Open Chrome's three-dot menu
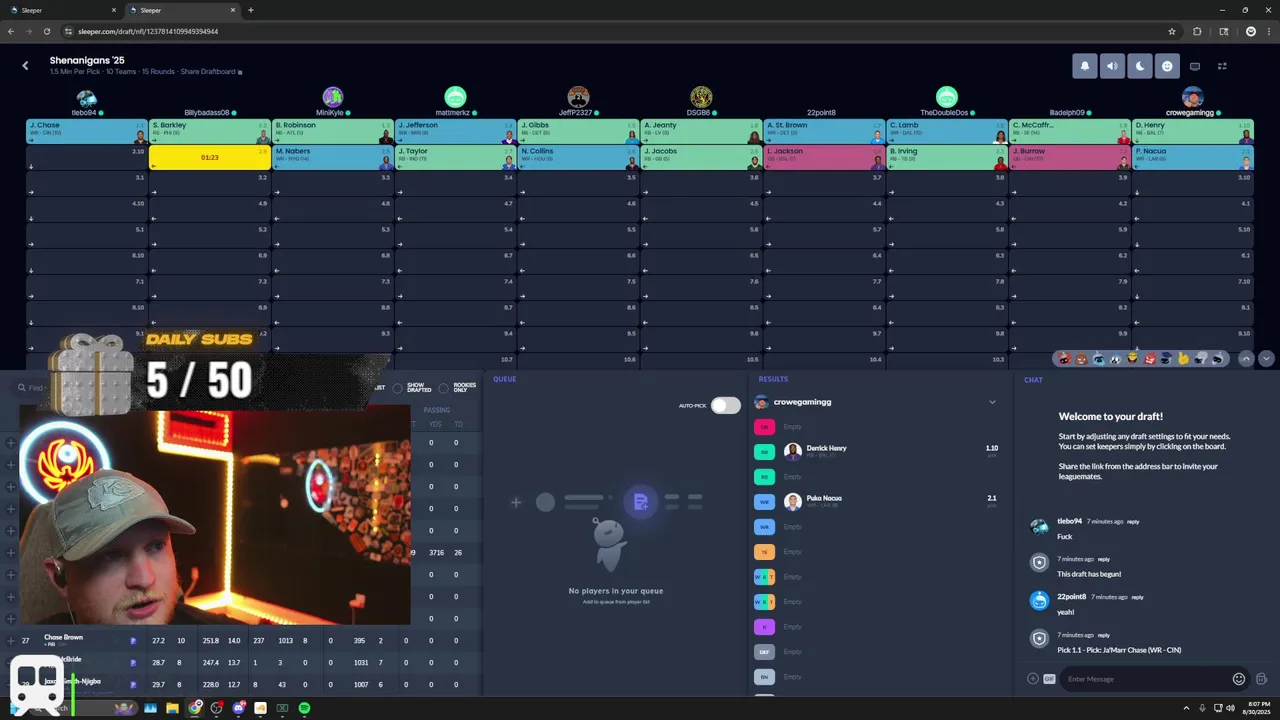This screenshot has width=1280, height=720. 1269,31
